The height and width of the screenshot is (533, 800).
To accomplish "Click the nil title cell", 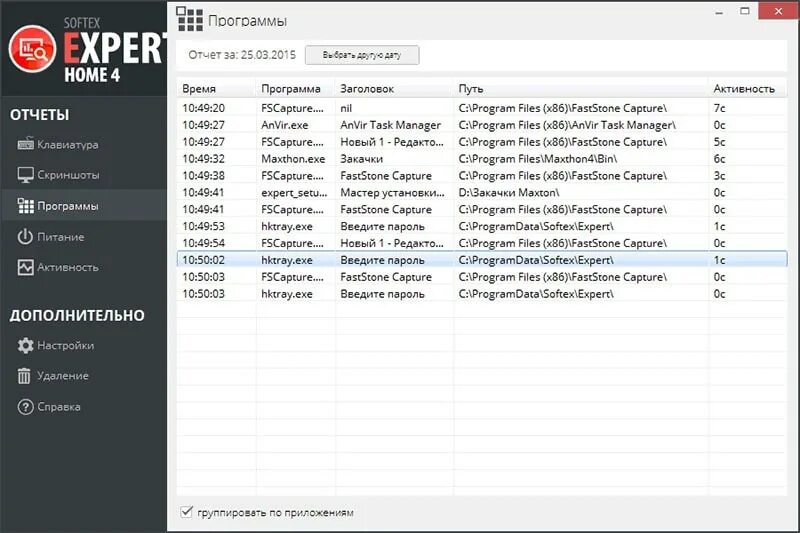I will [346, 108].
